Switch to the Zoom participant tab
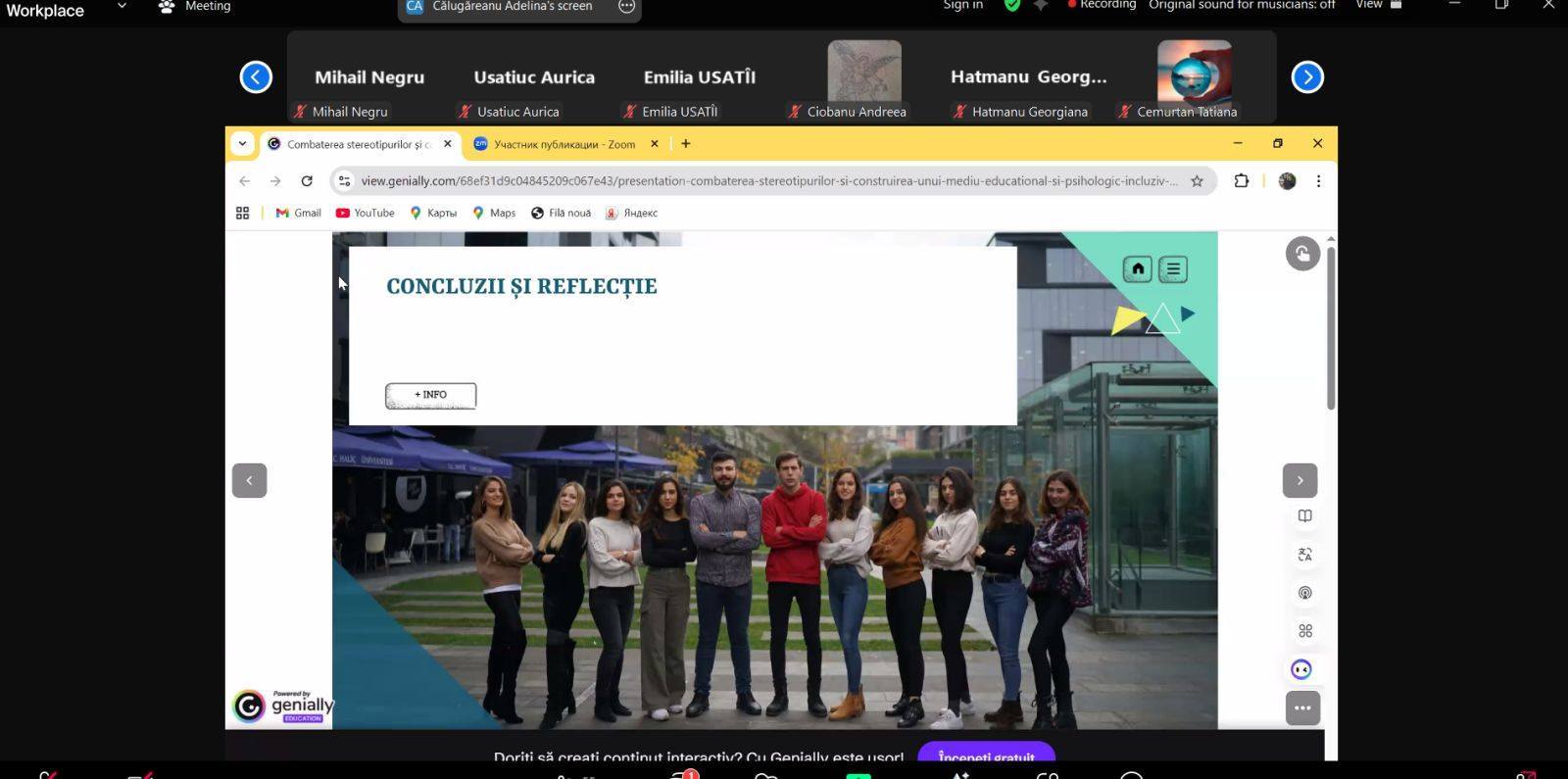 pyautogui.click(x=563, y=144)
